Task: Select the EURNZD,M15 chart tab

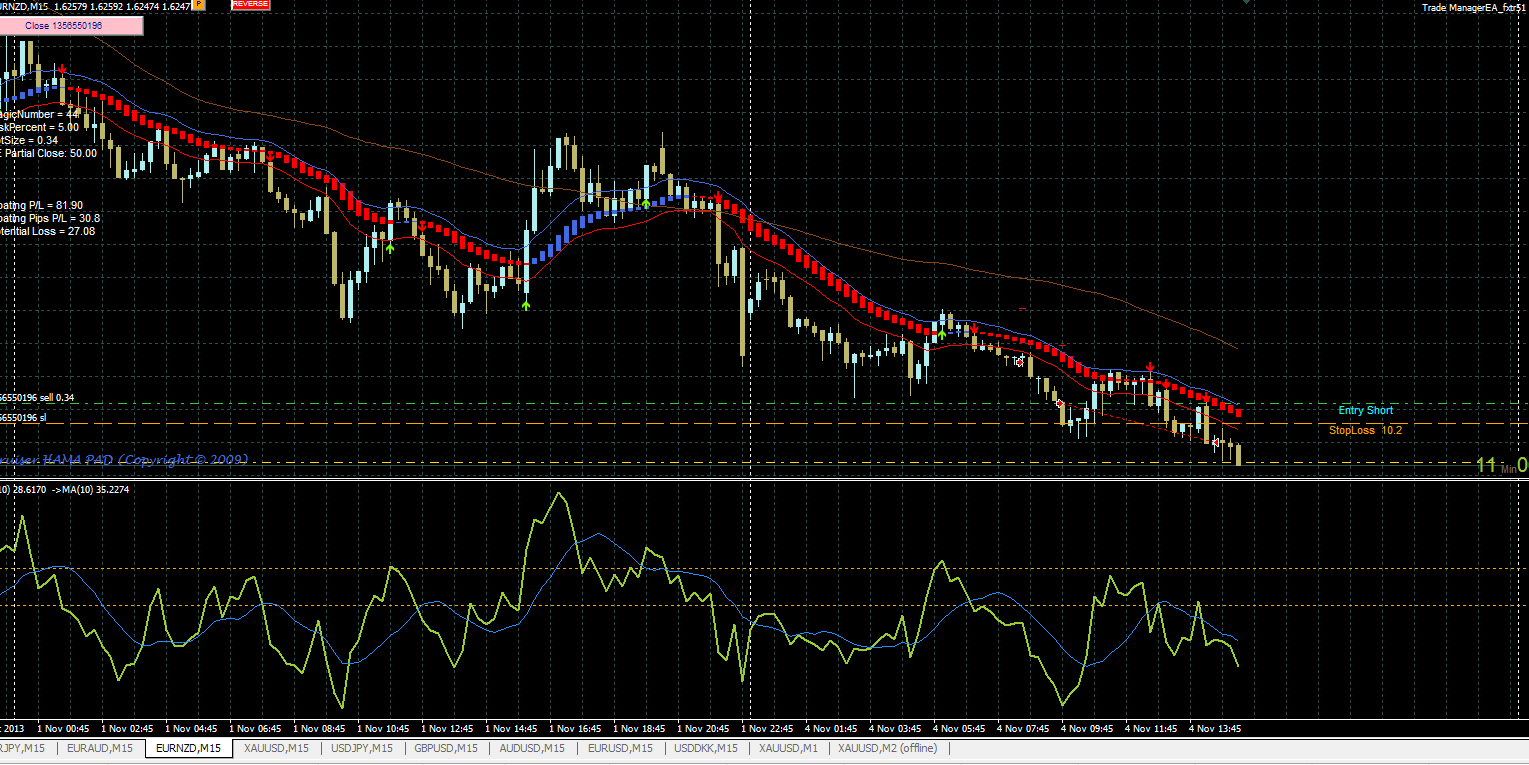Action: [x=189, y=748]
